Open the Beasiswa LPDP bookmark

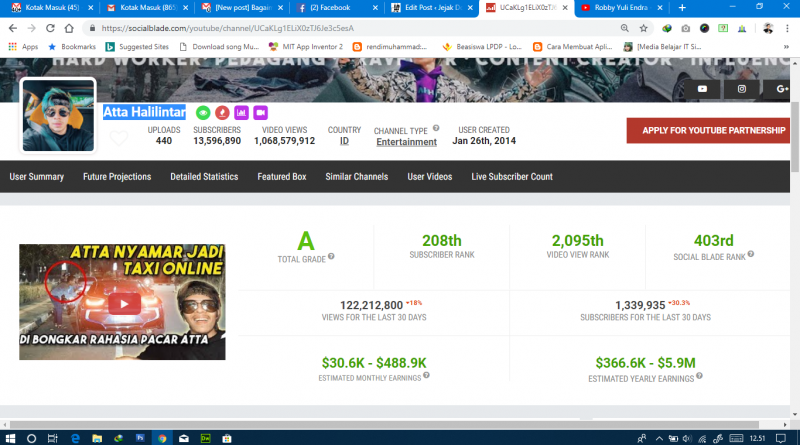[x=482, y=46]
